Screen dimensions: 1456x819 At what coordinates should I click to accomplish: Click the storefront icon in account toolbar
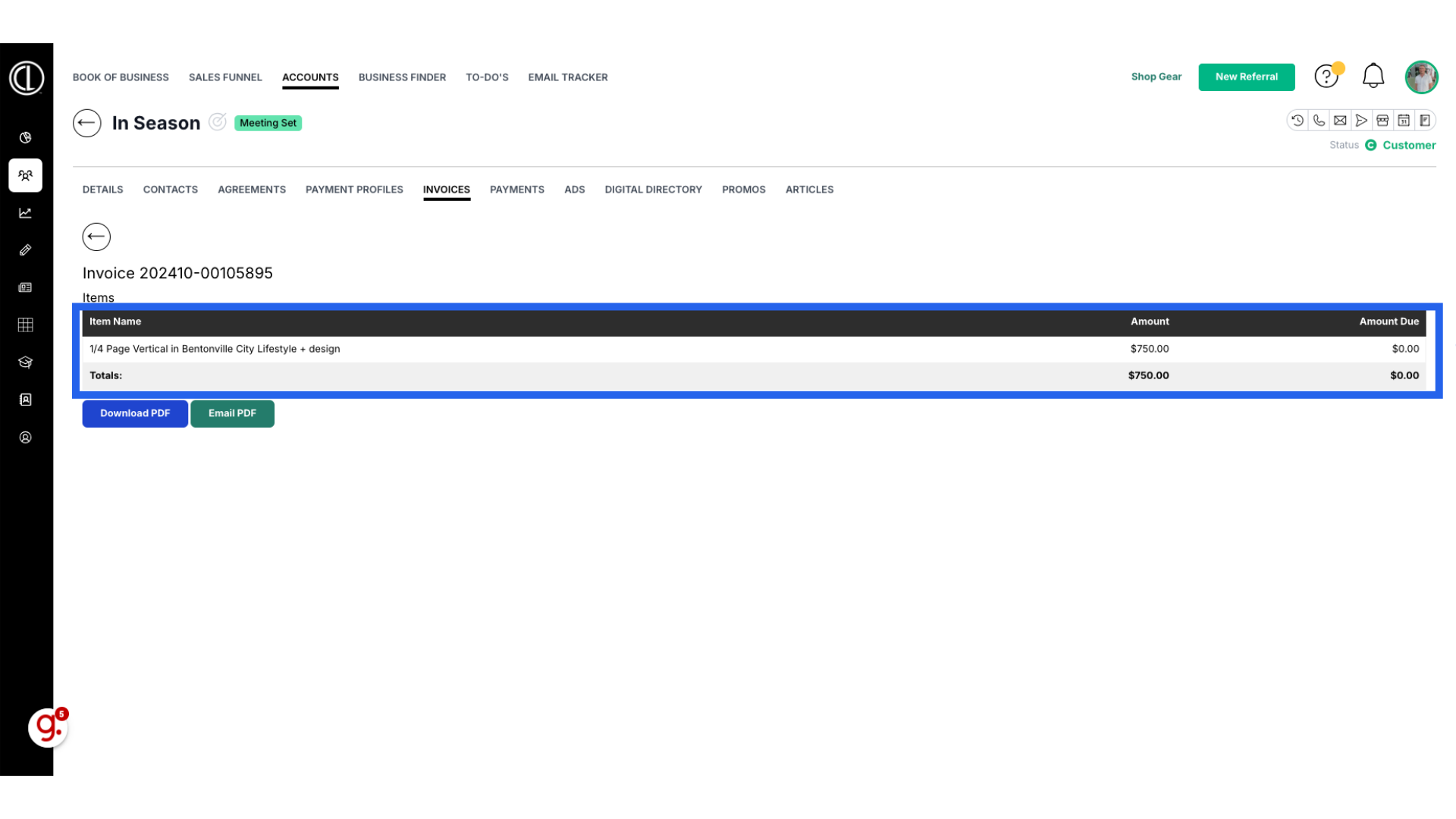pos(1382,121)
